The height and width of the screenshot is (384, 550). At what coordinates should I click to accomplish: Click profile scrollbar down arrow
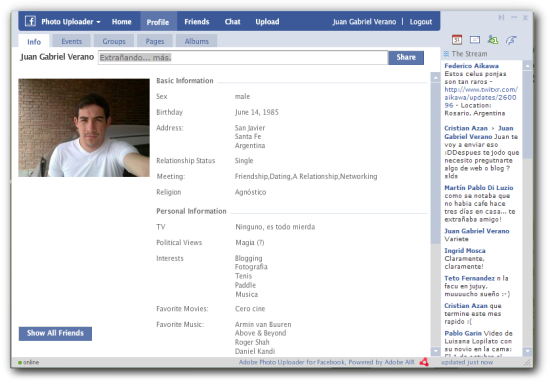click(435, 351)
